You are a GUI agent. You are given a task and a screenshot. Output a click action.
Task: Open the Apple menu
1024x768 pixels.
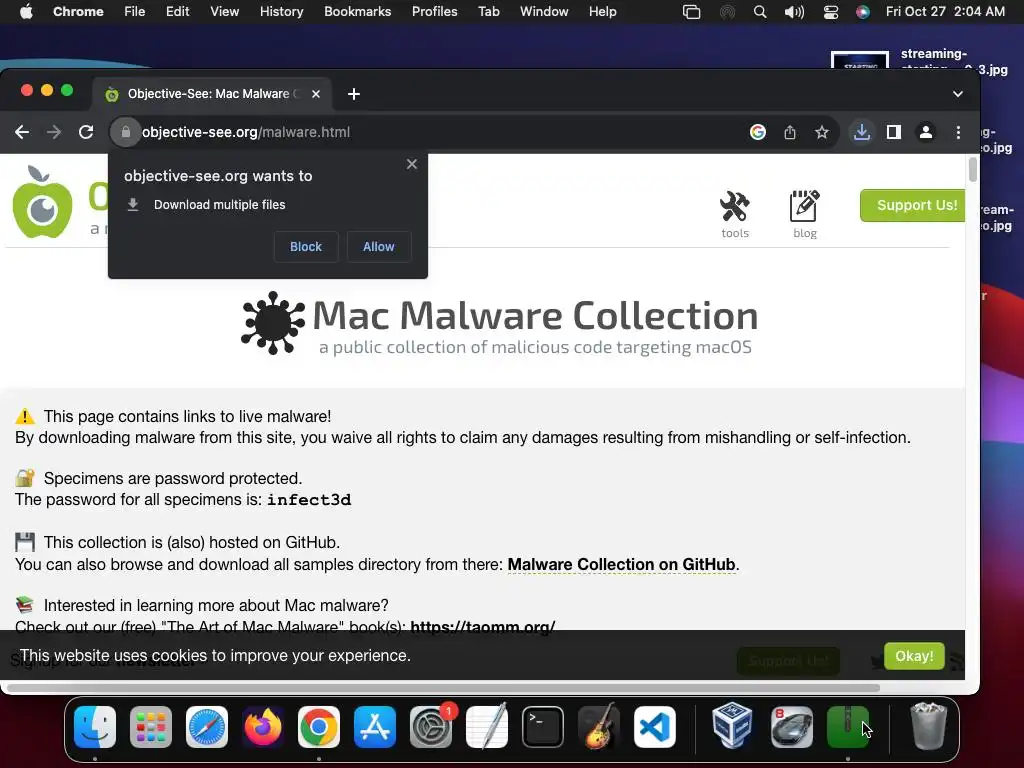click(x=26, y=12)
